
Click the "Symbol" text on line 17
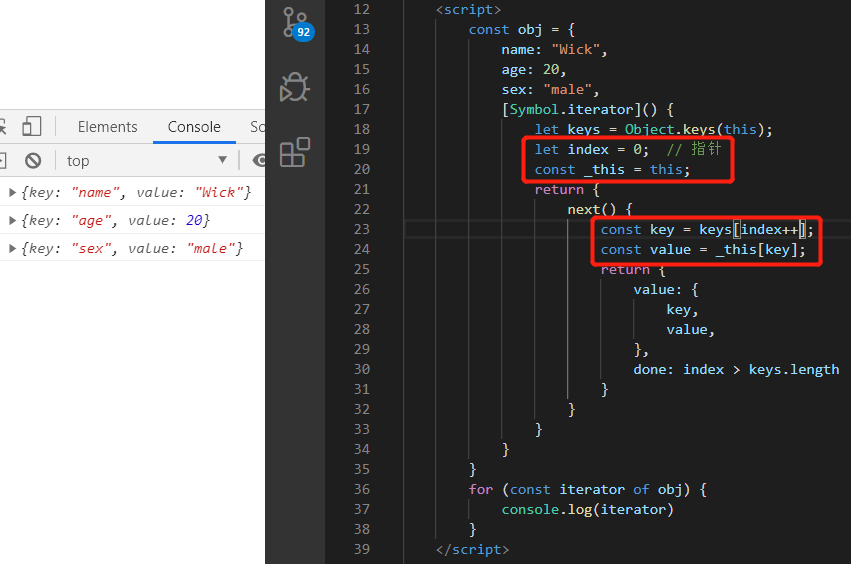(534, 110)
